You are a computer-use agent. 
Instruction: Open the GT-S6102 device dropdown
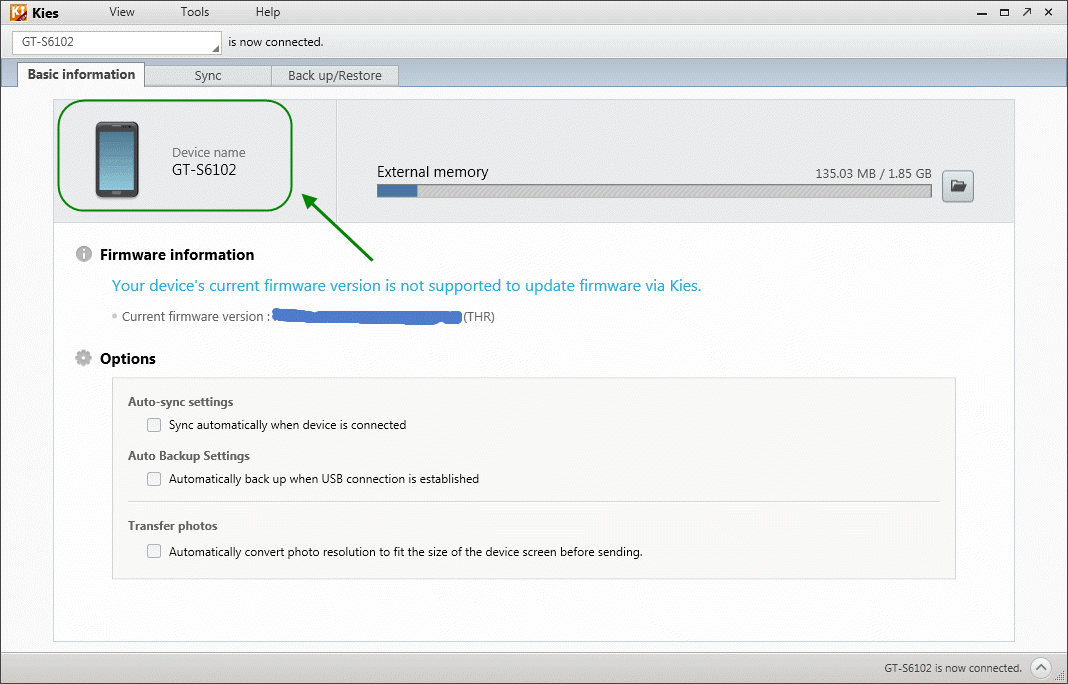coord(116,42)
